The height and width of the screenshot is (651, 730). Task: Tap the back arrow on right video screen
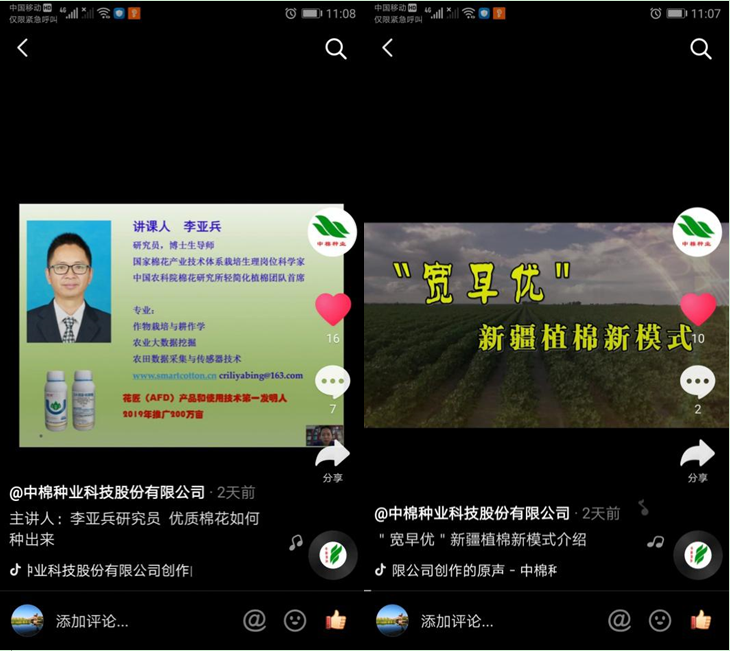coord(388,48)
